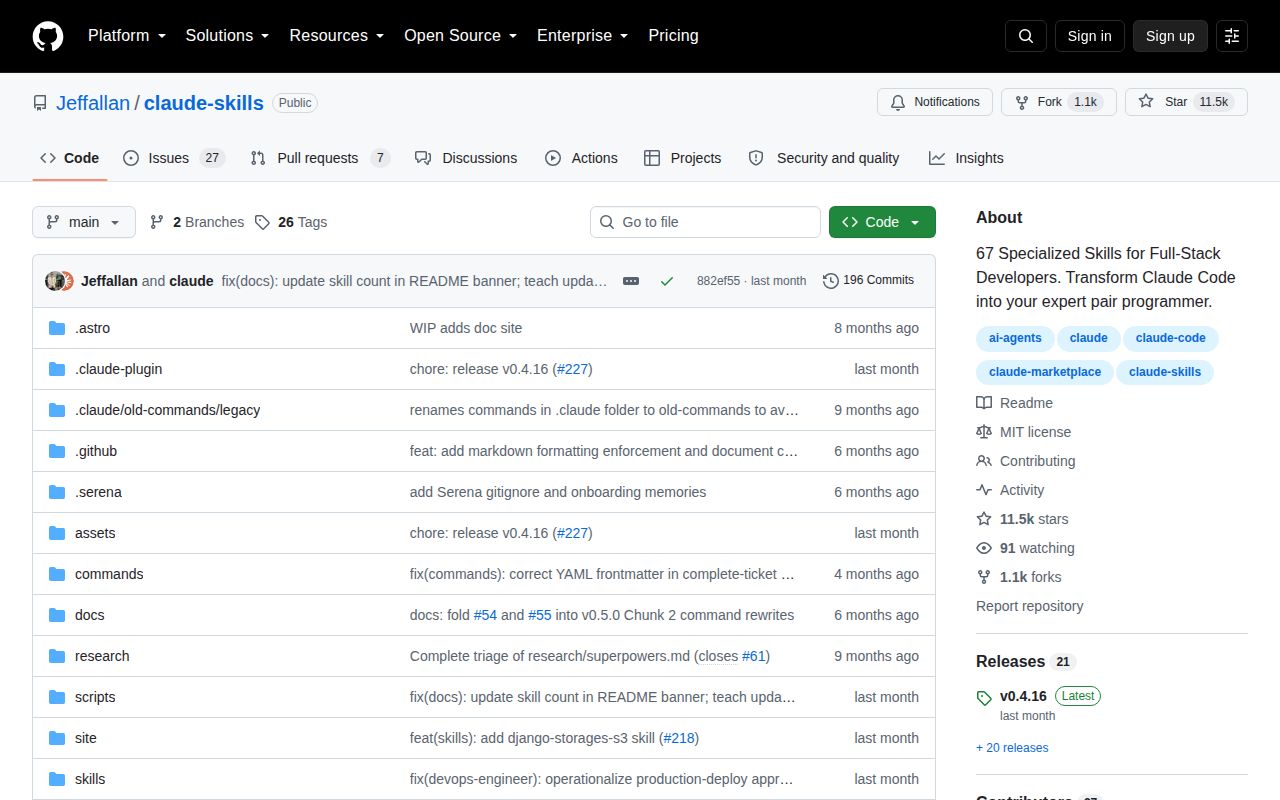Screen dimensions: 1280x800
Task: Click the green check commit status icon
Action: click(667, 281)
